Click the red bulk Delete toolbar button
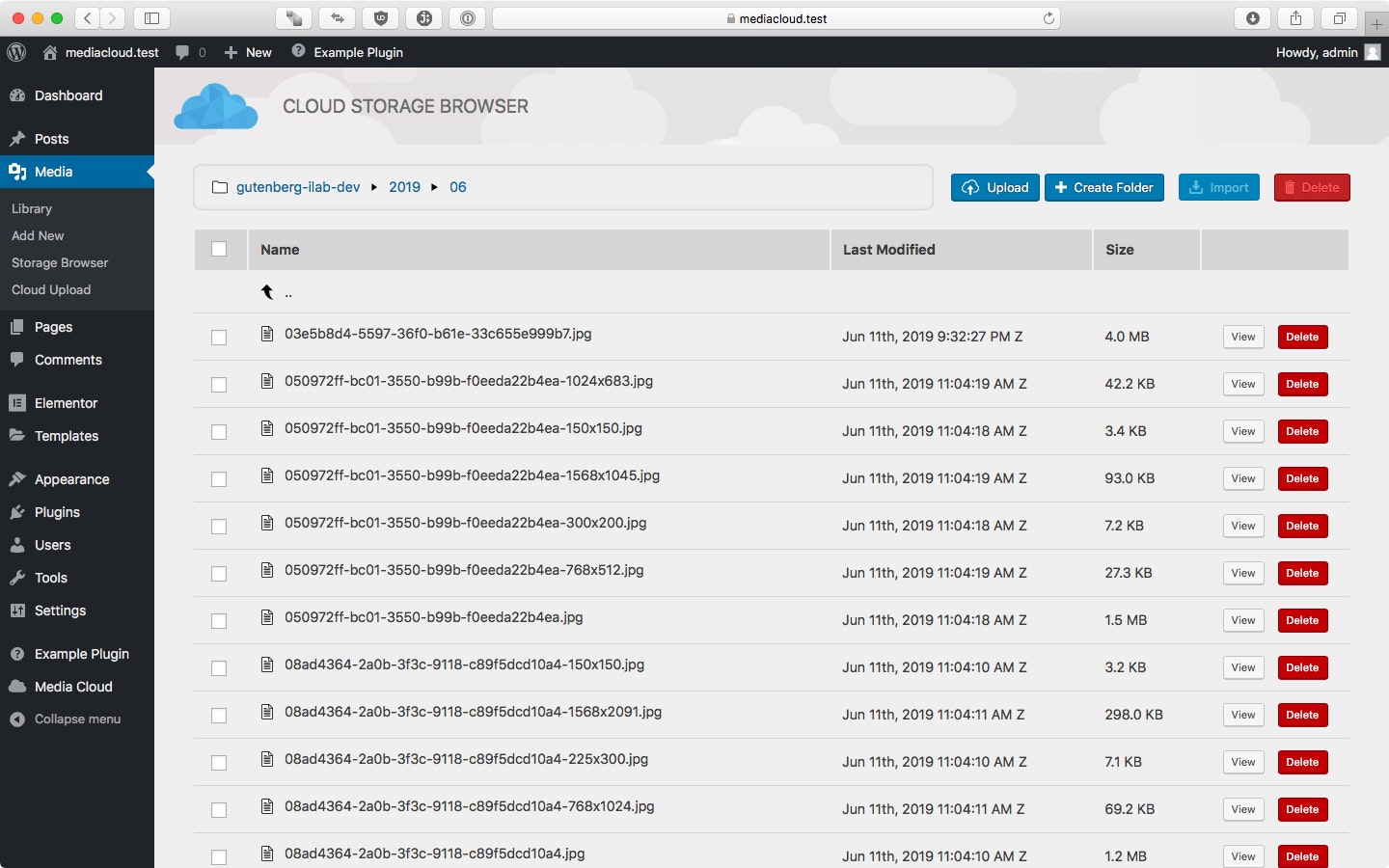This screenshot has height=868, width=1389. (x=1312, y=187)
